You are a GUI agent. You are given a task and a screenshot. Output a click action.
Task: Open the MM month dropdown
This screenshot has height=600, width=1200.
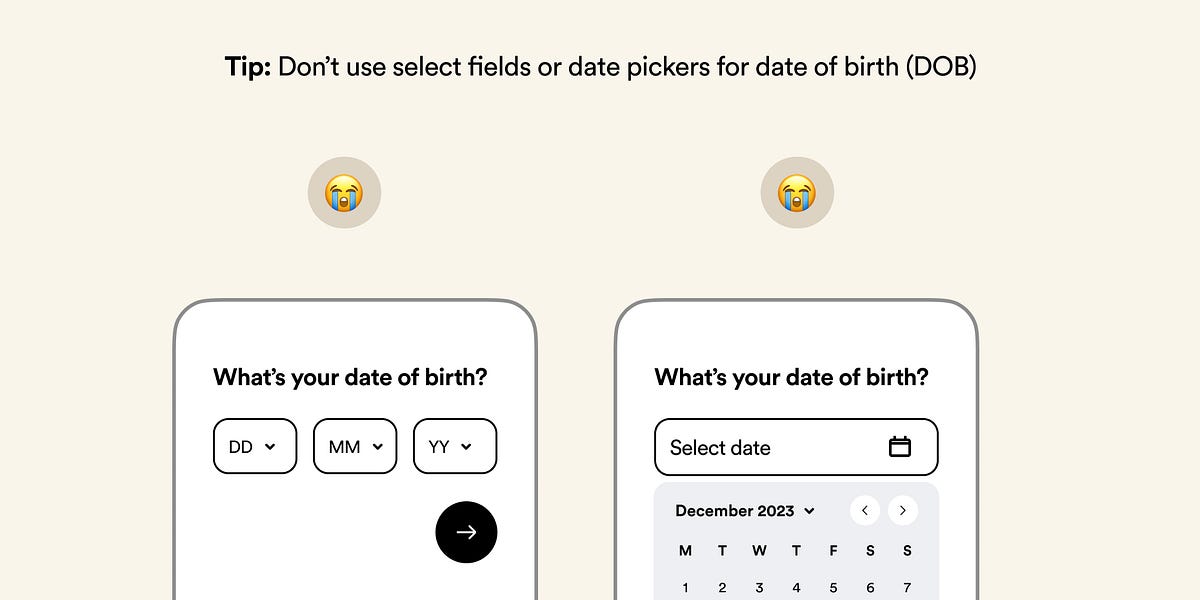click(355, 447)
